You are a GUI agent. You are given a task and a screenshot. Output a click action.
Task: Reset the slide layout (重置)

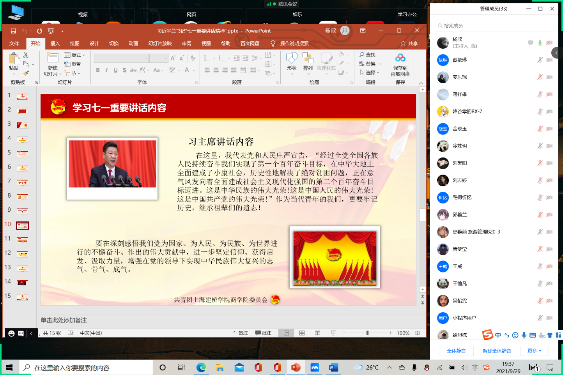73,64
